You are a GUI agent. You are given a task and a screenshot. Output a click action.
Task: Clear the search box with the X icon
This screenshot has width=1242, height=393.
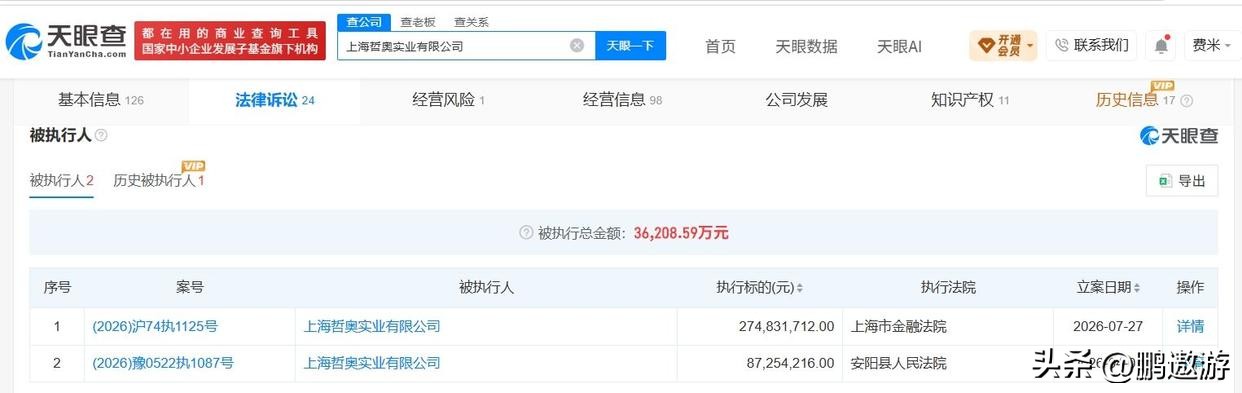(577, 45)
